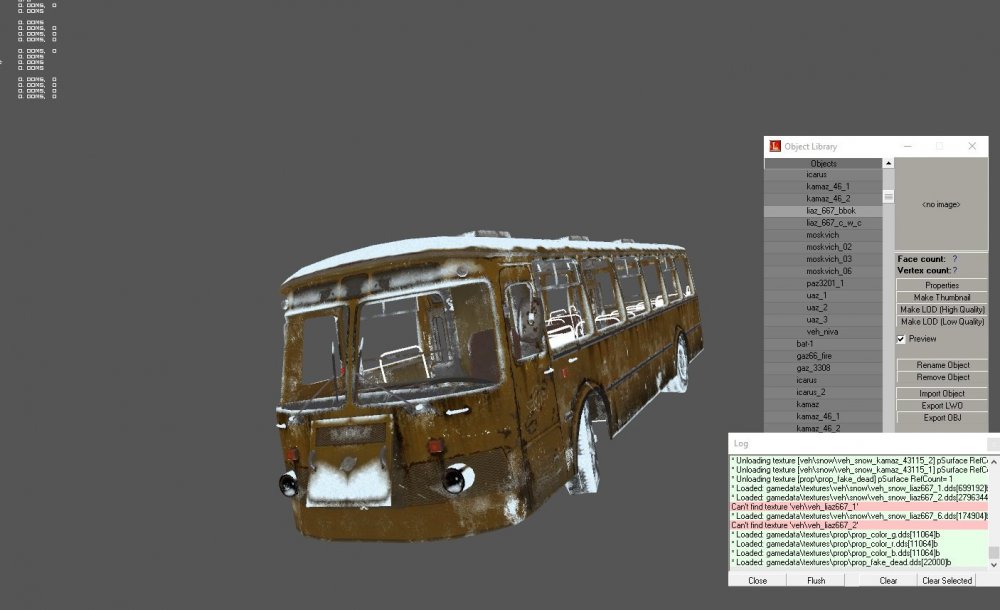Image resolution: width=1000 pixels, height=610 pixels.
Task: Open Properties for the selected object
Action: (941, 285)
